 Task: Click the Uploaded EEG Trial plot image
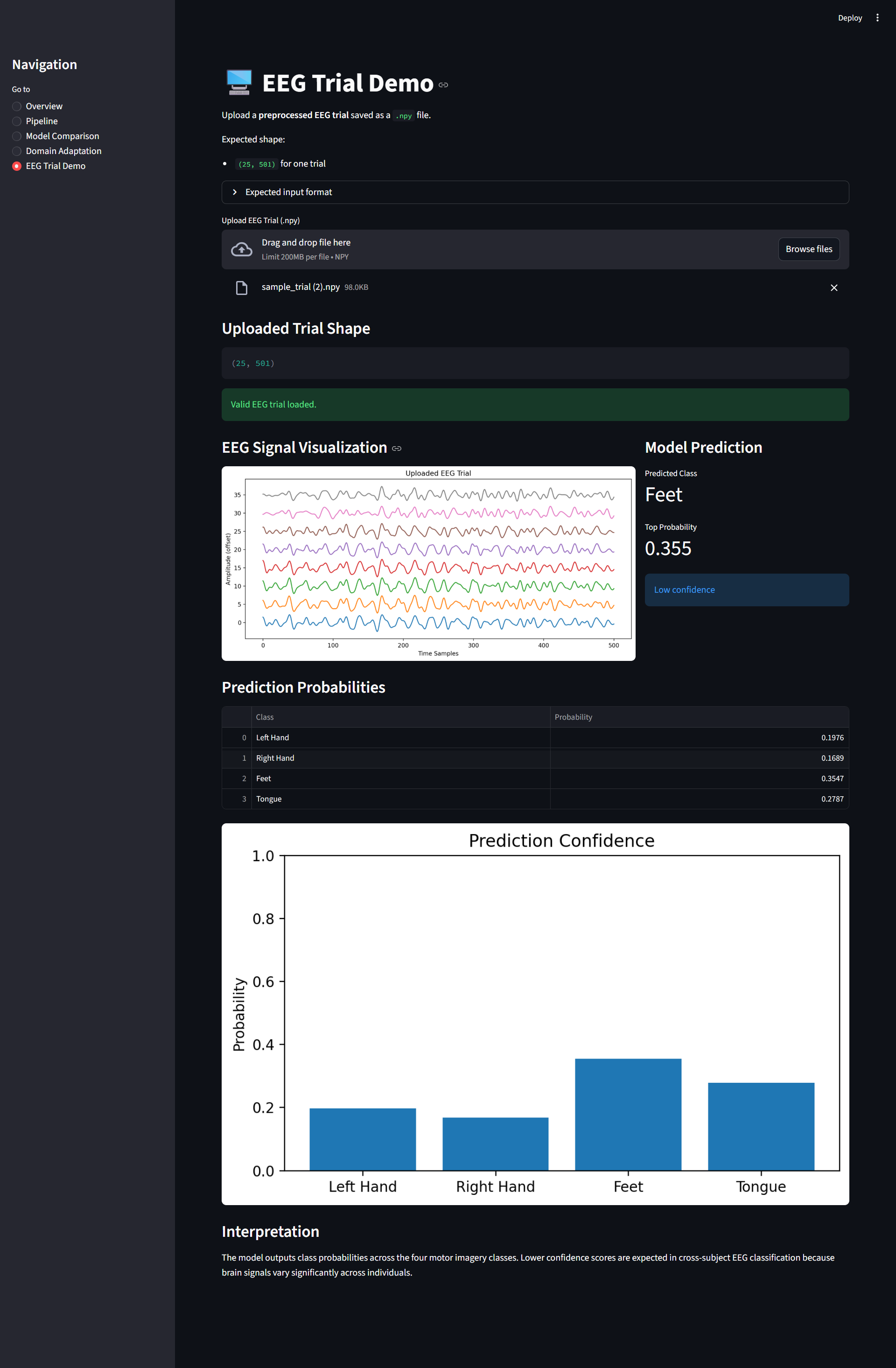[x=428, y=563]
